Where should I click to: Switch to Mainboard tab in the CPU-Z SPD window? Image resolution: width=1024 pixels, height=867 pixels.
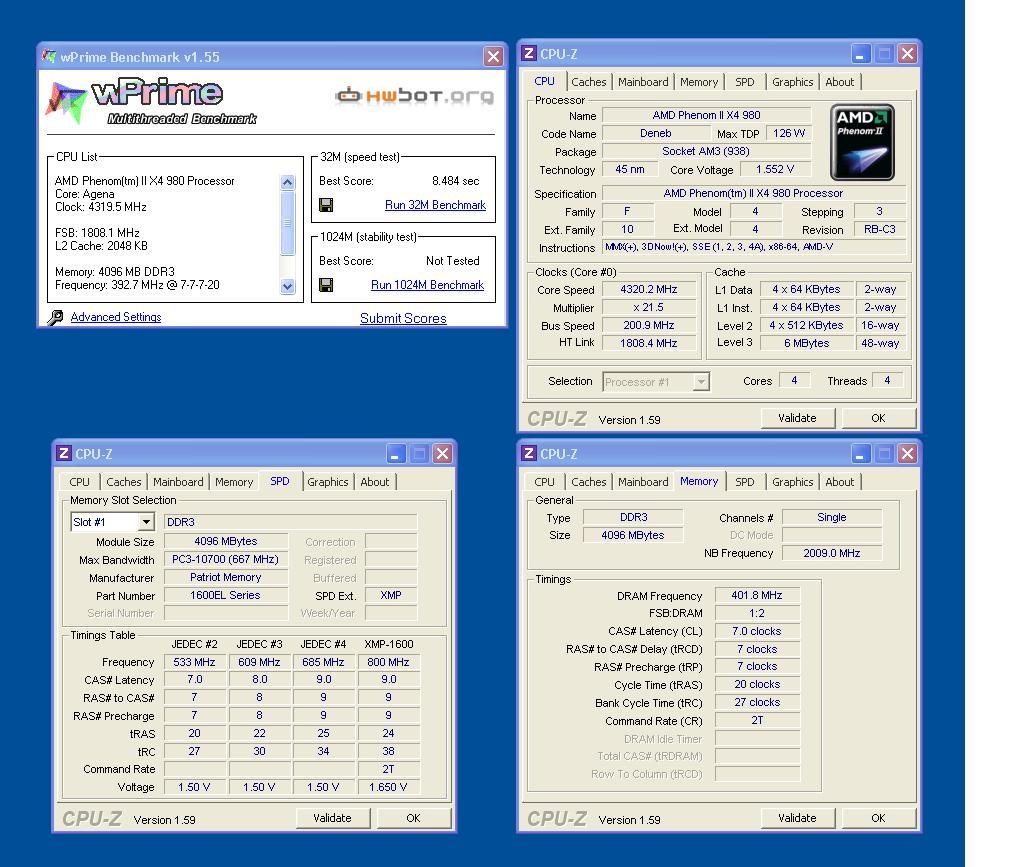click(x=178, y=482)
